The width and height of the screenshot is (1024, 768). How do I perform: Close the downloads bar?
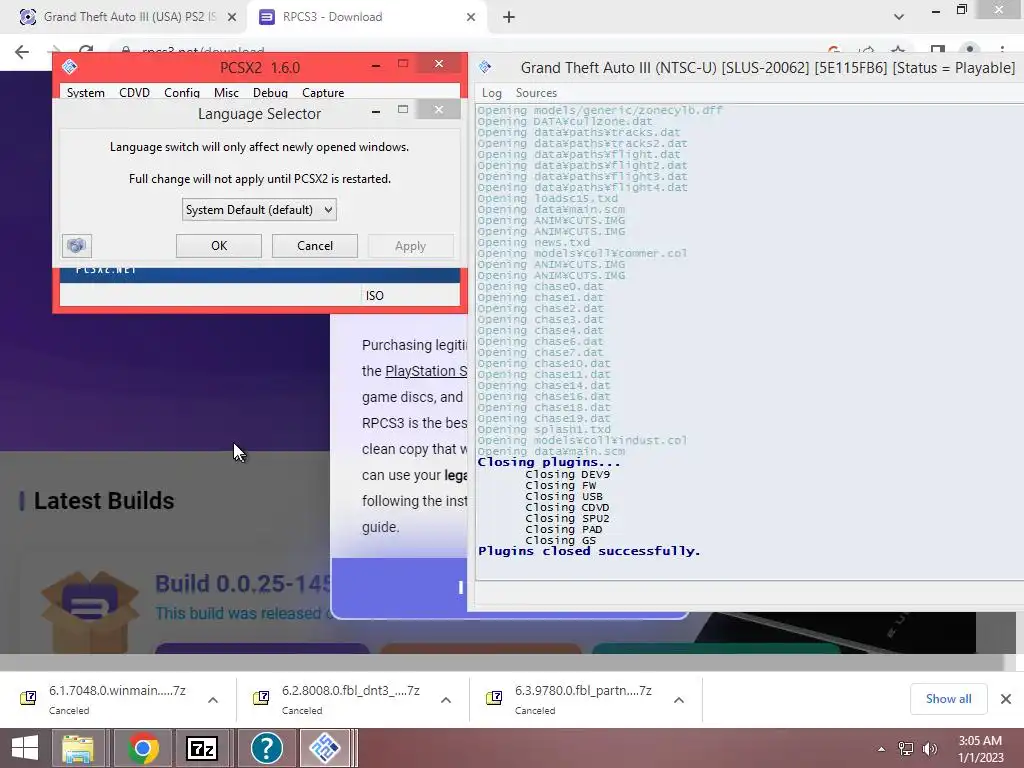coord(1006,699)
